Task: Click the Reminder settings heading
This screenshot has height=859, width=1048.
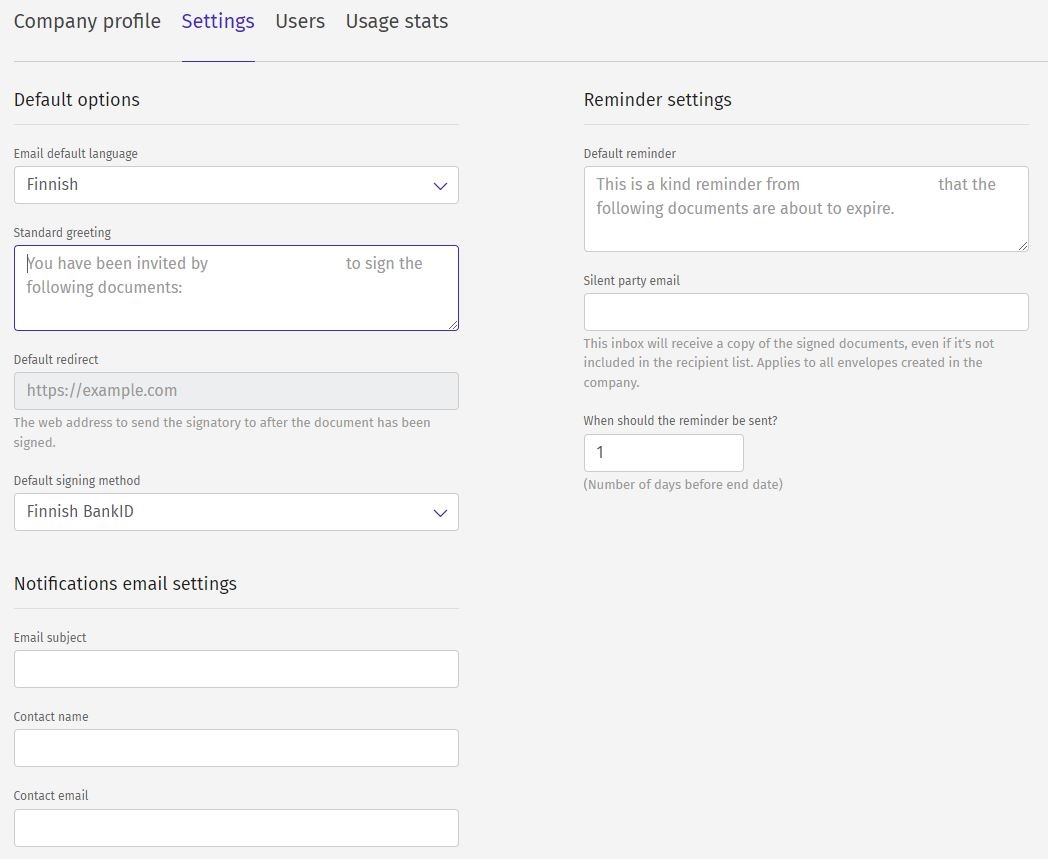Action: [x=658, y=100]
